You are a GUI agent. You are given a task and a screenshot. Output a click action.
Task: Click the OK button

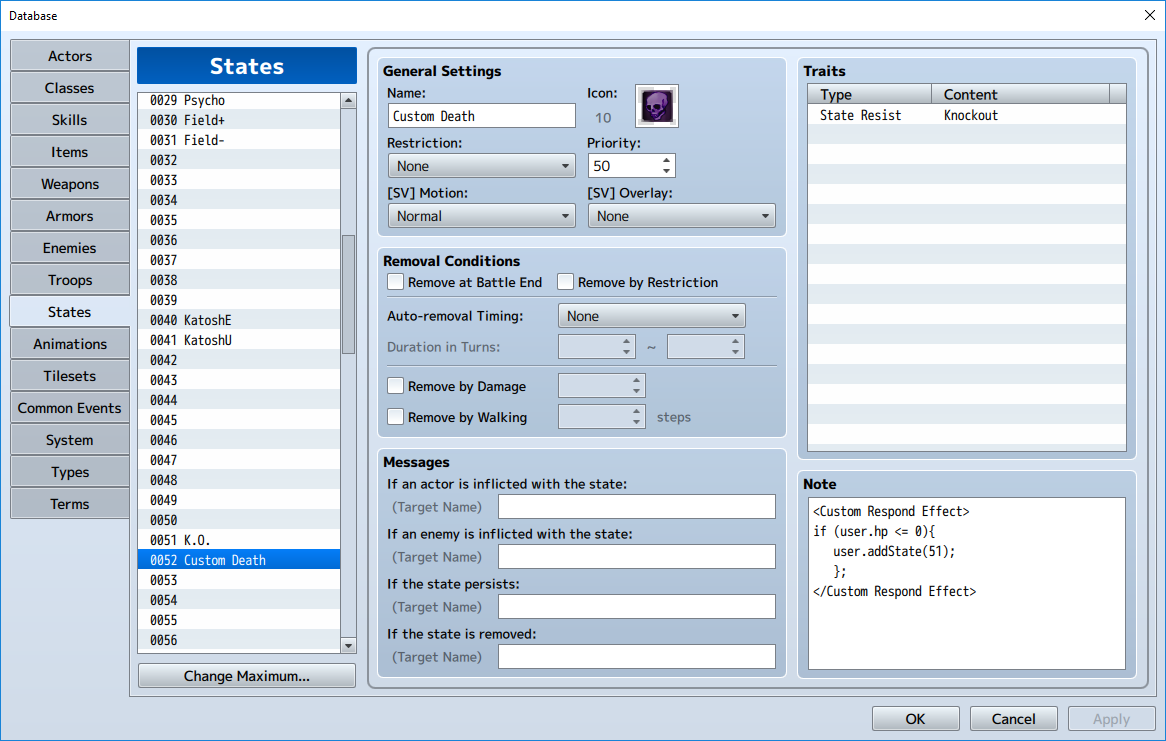coord(915,719)
